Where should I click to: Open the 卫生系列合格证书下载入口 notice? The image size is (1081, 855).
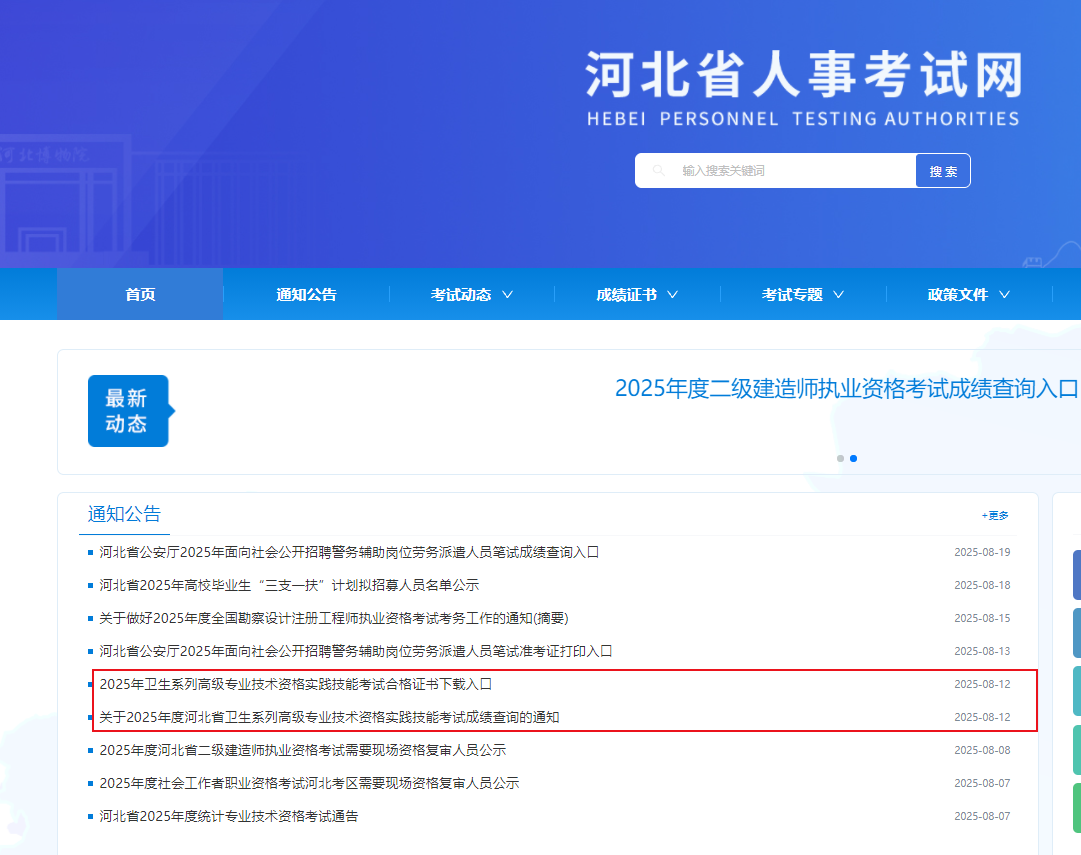[296, 684]
